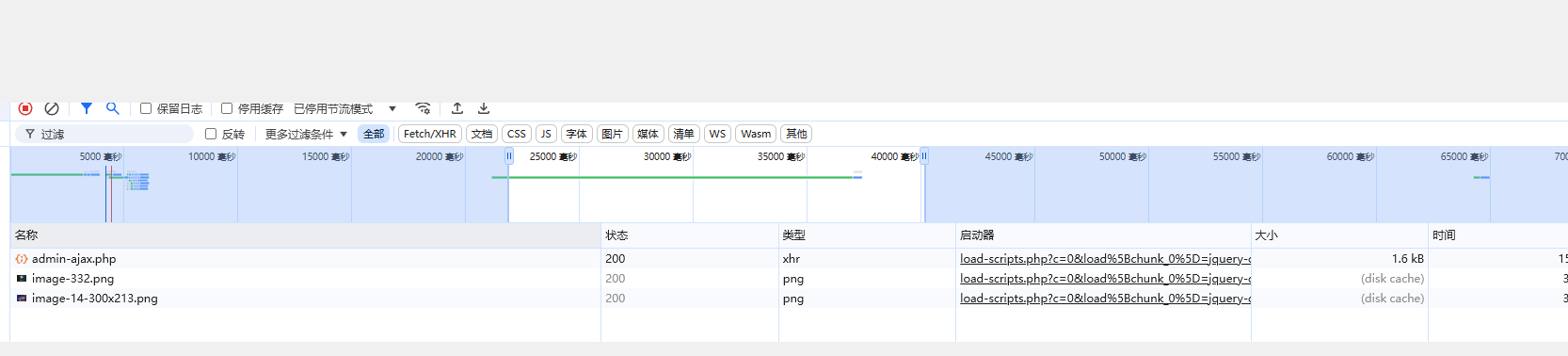Select the 清单 filter

click(x=684, y=134)
